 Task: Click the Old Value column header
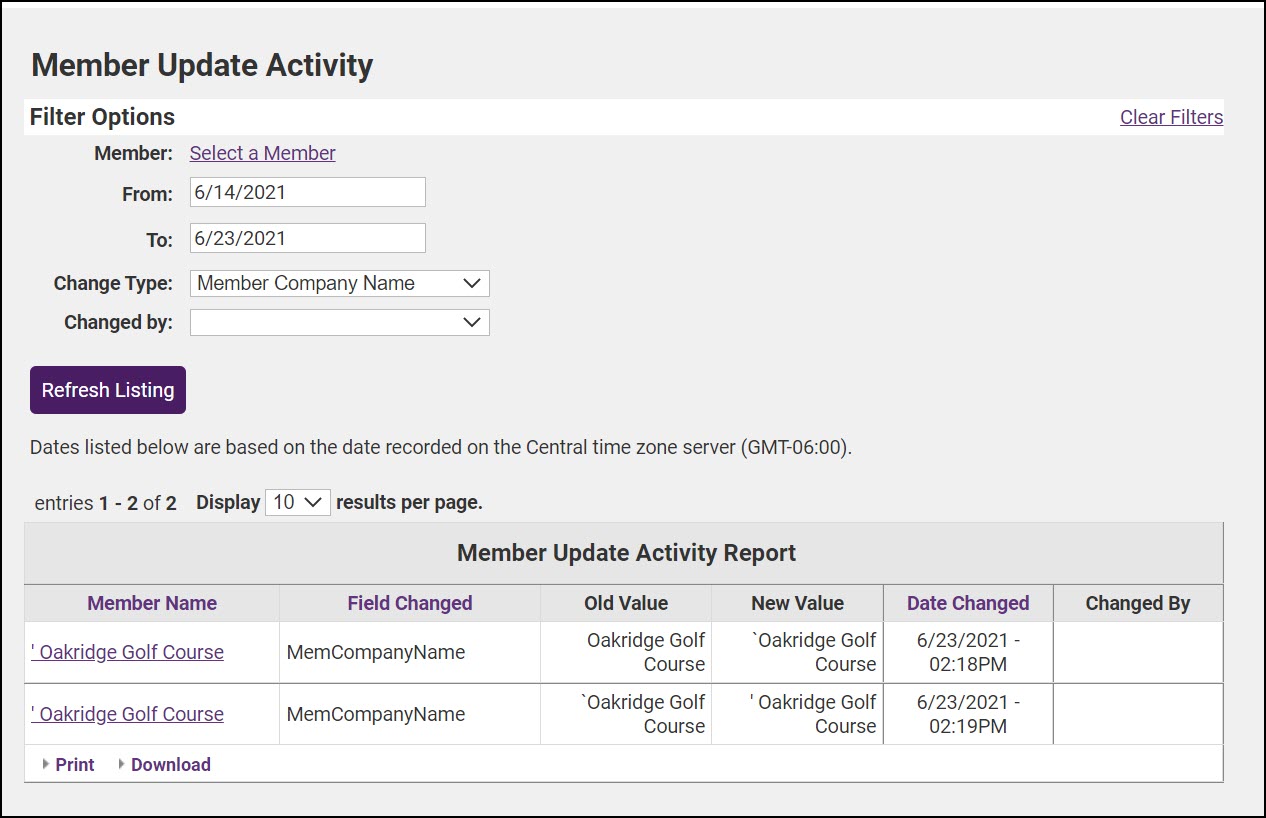pyautogui.click(x=626, y=603)
